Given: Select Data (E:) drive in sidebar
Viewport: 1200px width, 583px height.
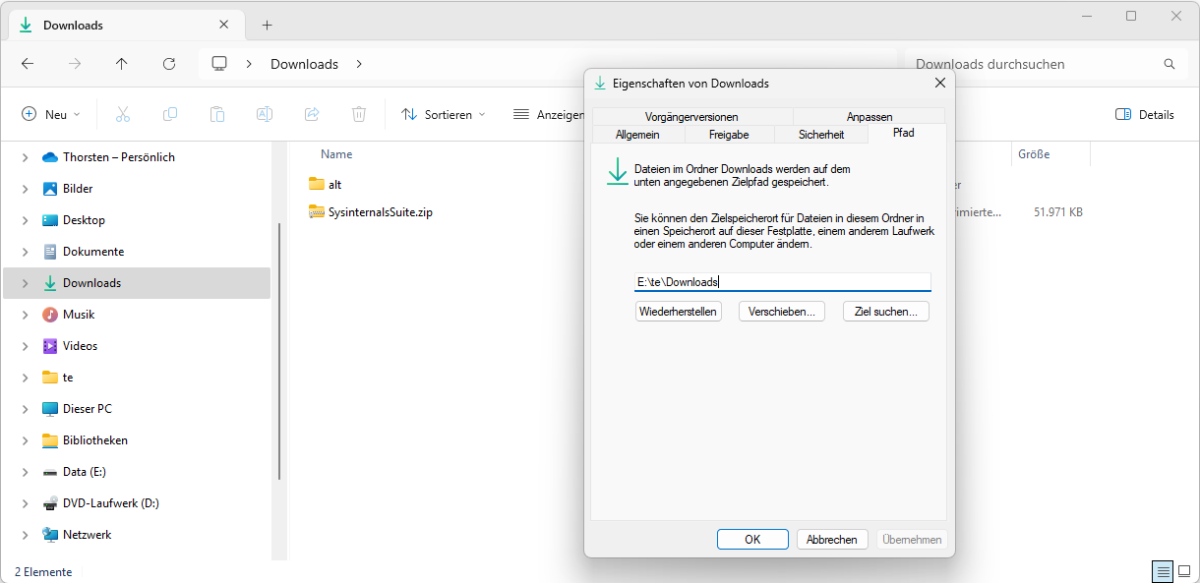Looking at the screenshot, I should [84, 472].
